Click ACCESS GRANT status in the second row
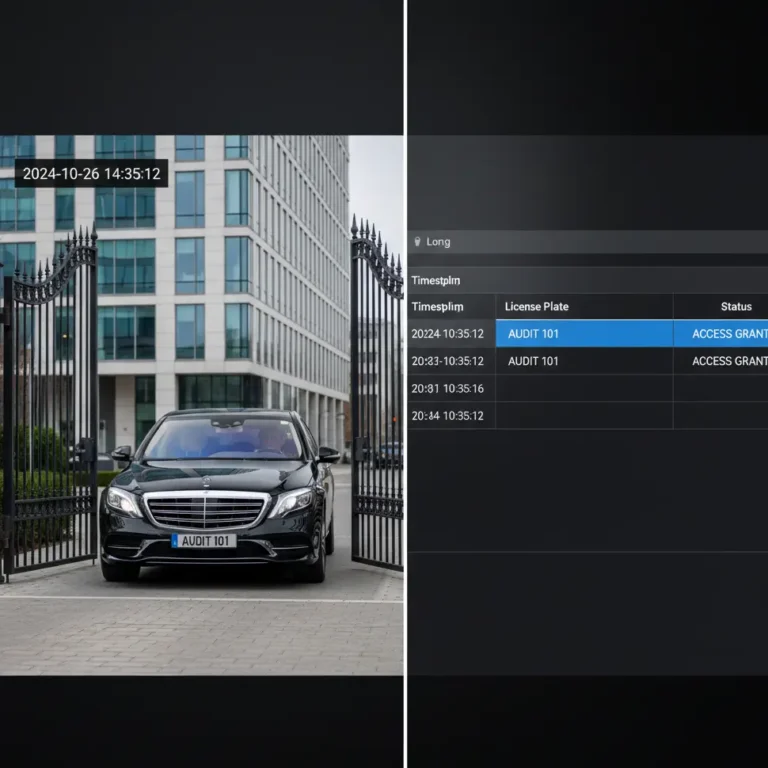 [729, 361]
